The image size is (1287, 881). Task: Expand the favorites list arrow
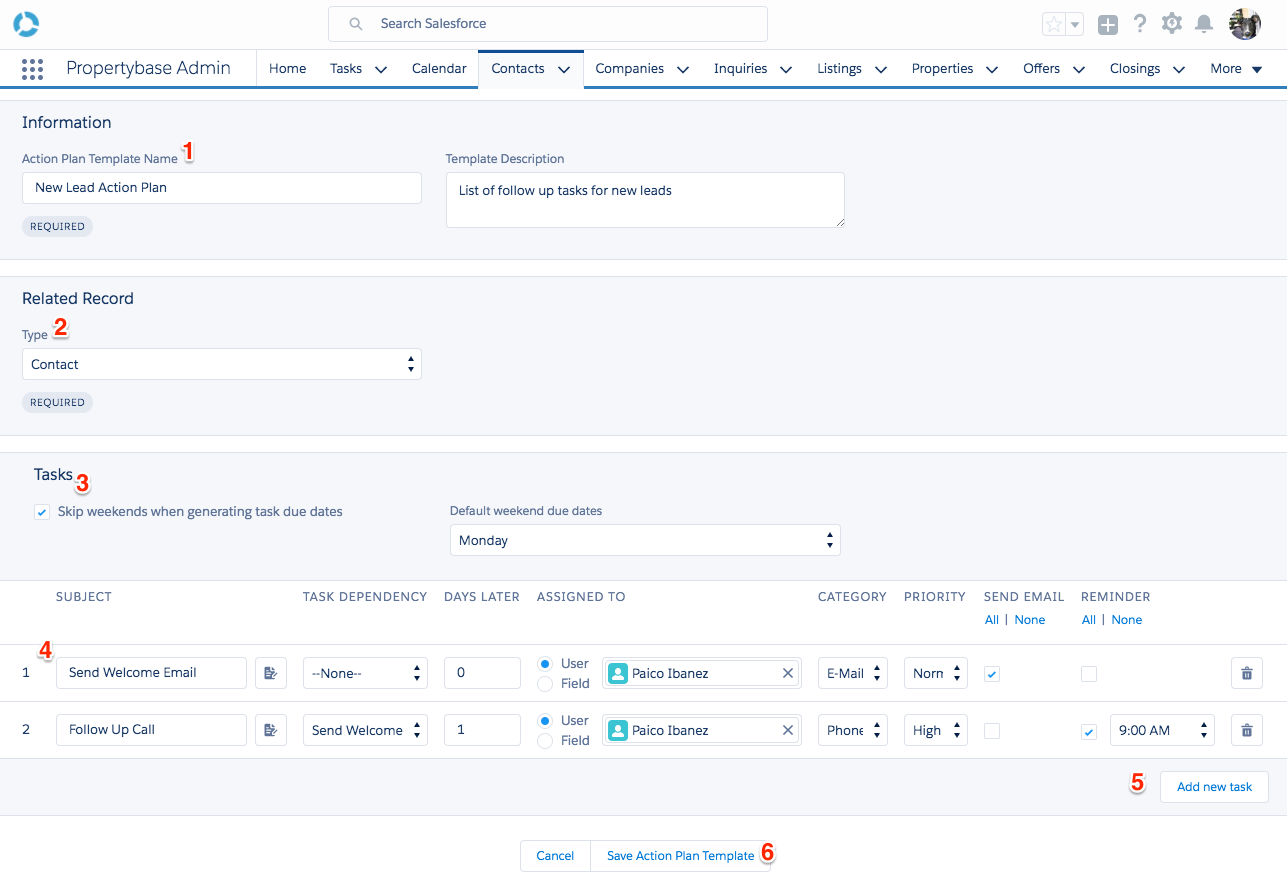pyautogui.click(x=1075, y=25)
